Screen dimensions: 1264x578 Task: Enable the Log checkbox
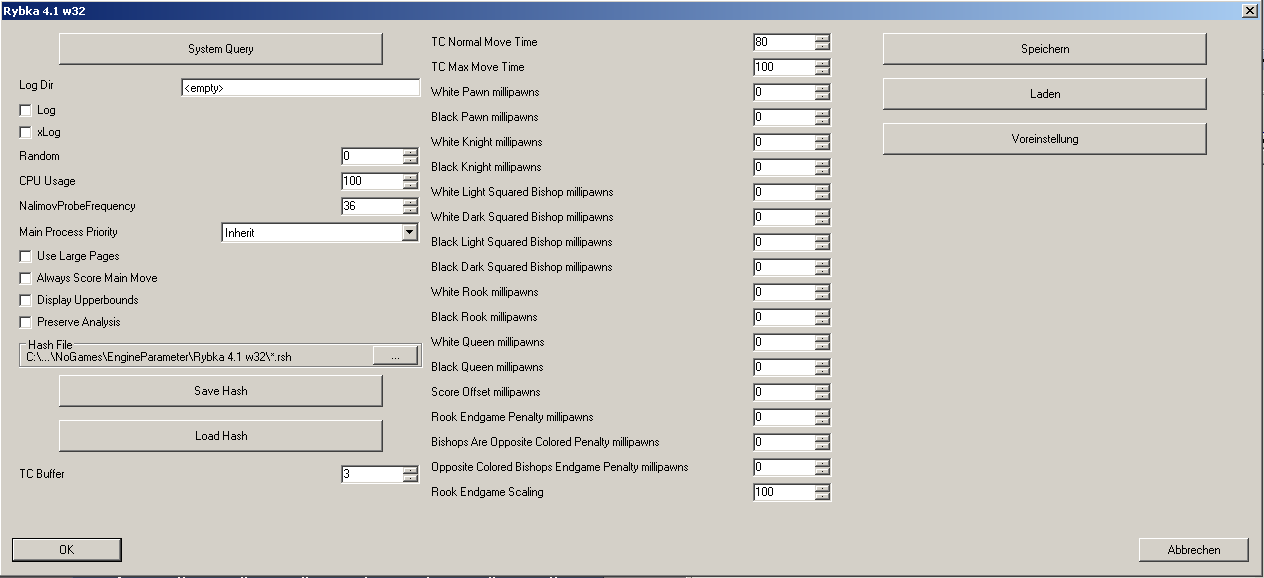tap(26, 110)
